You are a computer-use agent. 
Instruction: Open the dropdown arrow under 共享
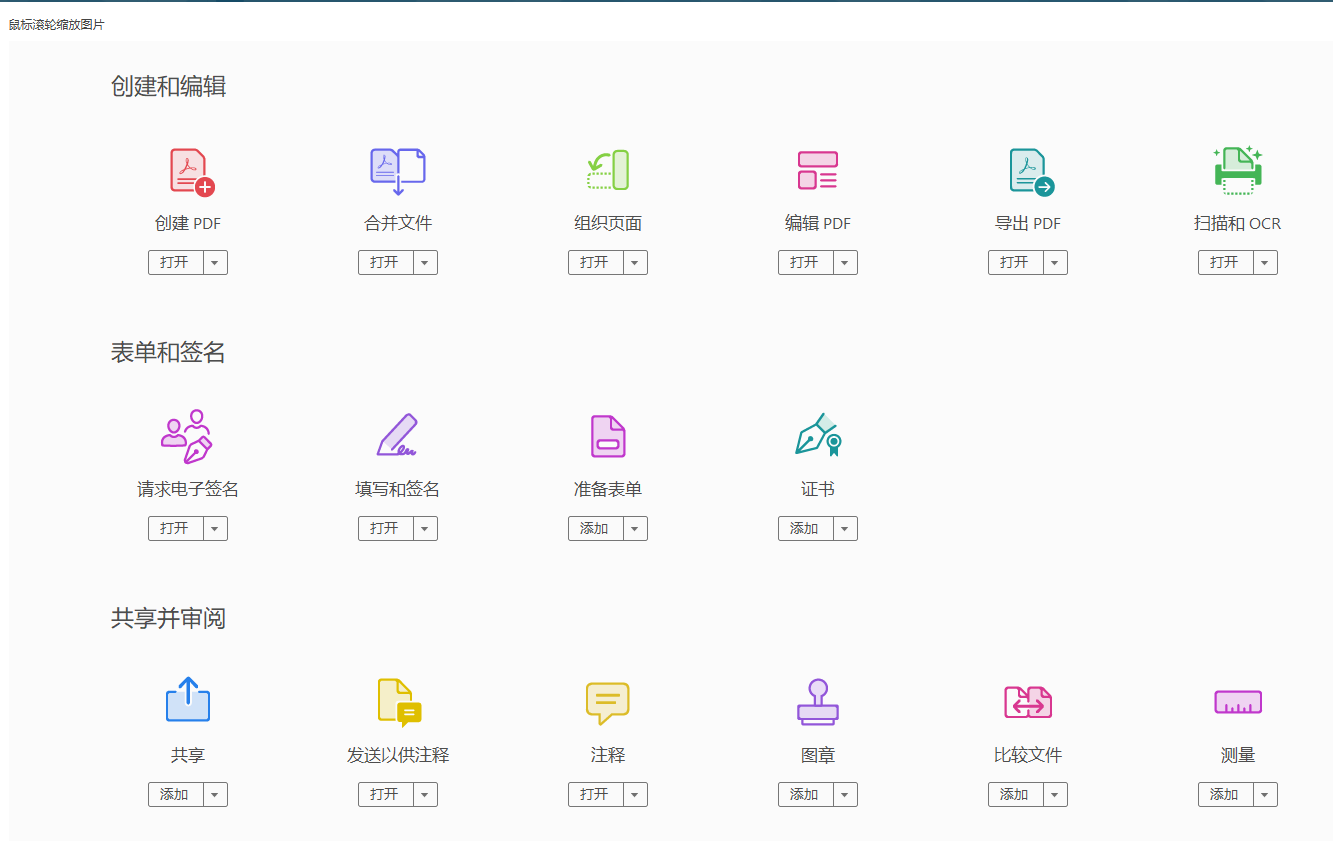[216, 795]
